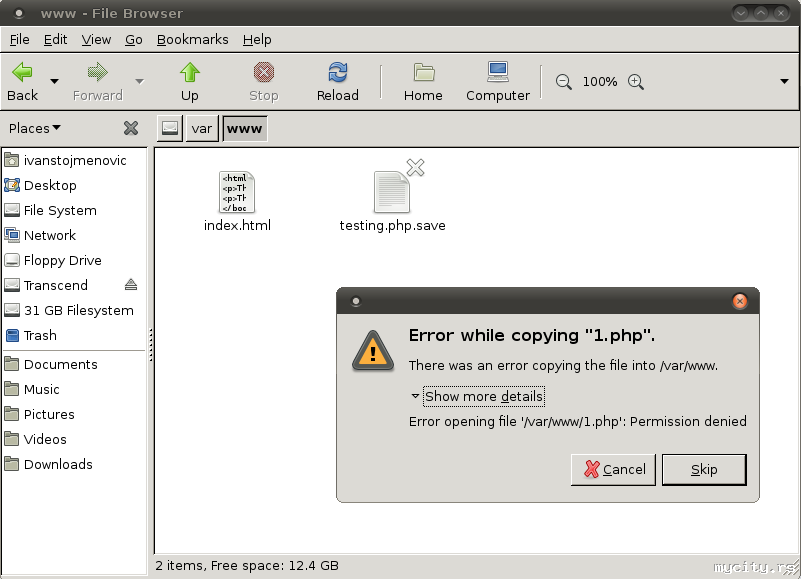
Task: Open the View menu
Action: 96,39
